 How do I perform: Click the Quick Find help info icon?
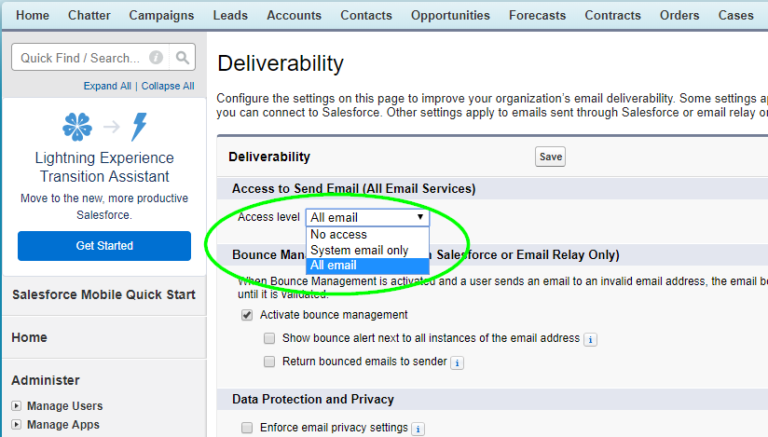point(156,58)
